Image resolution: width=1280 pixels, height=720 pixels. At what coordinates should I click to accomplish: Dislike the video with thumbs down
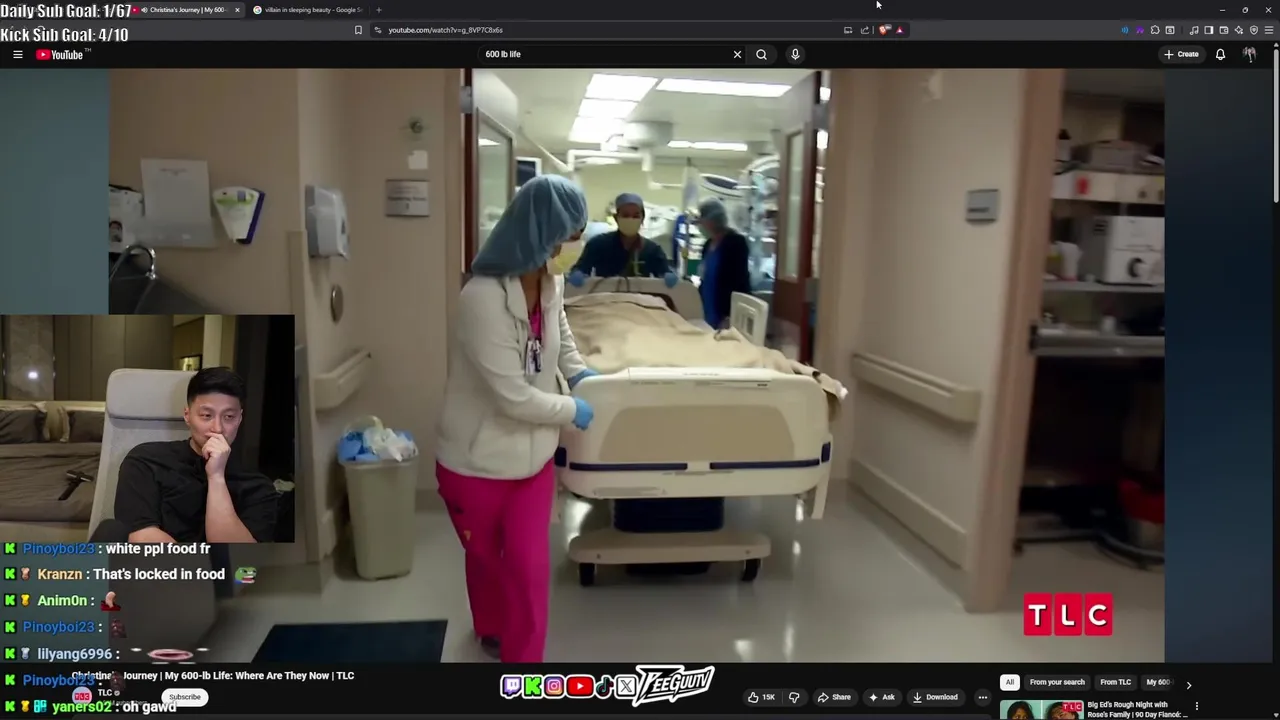[x=795, y=697]
